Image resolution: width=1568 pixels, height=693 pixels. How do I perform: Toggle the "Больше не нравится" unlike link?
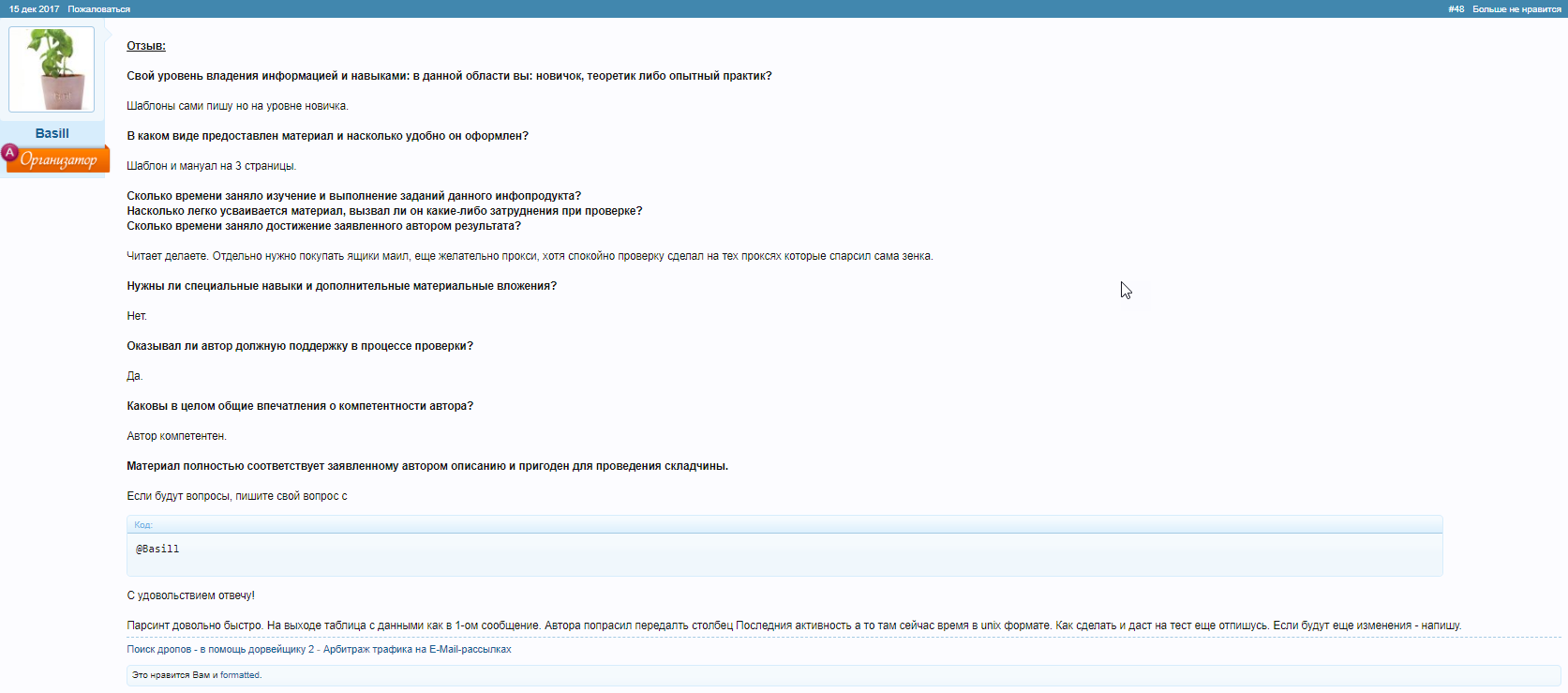[1516, 9]
